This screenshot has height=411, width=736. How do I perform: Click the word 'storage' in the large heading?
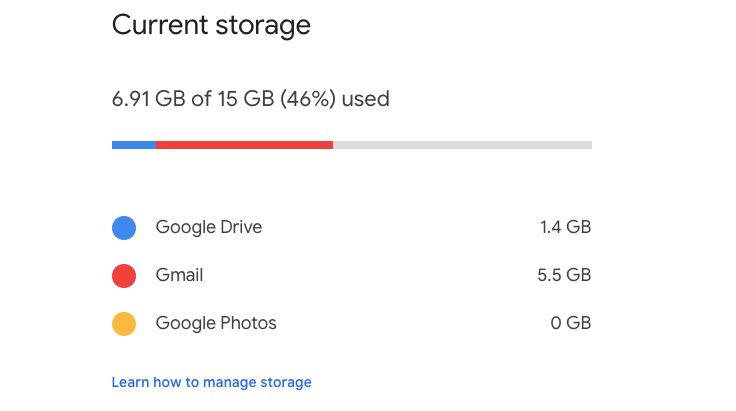pos(264,25)
